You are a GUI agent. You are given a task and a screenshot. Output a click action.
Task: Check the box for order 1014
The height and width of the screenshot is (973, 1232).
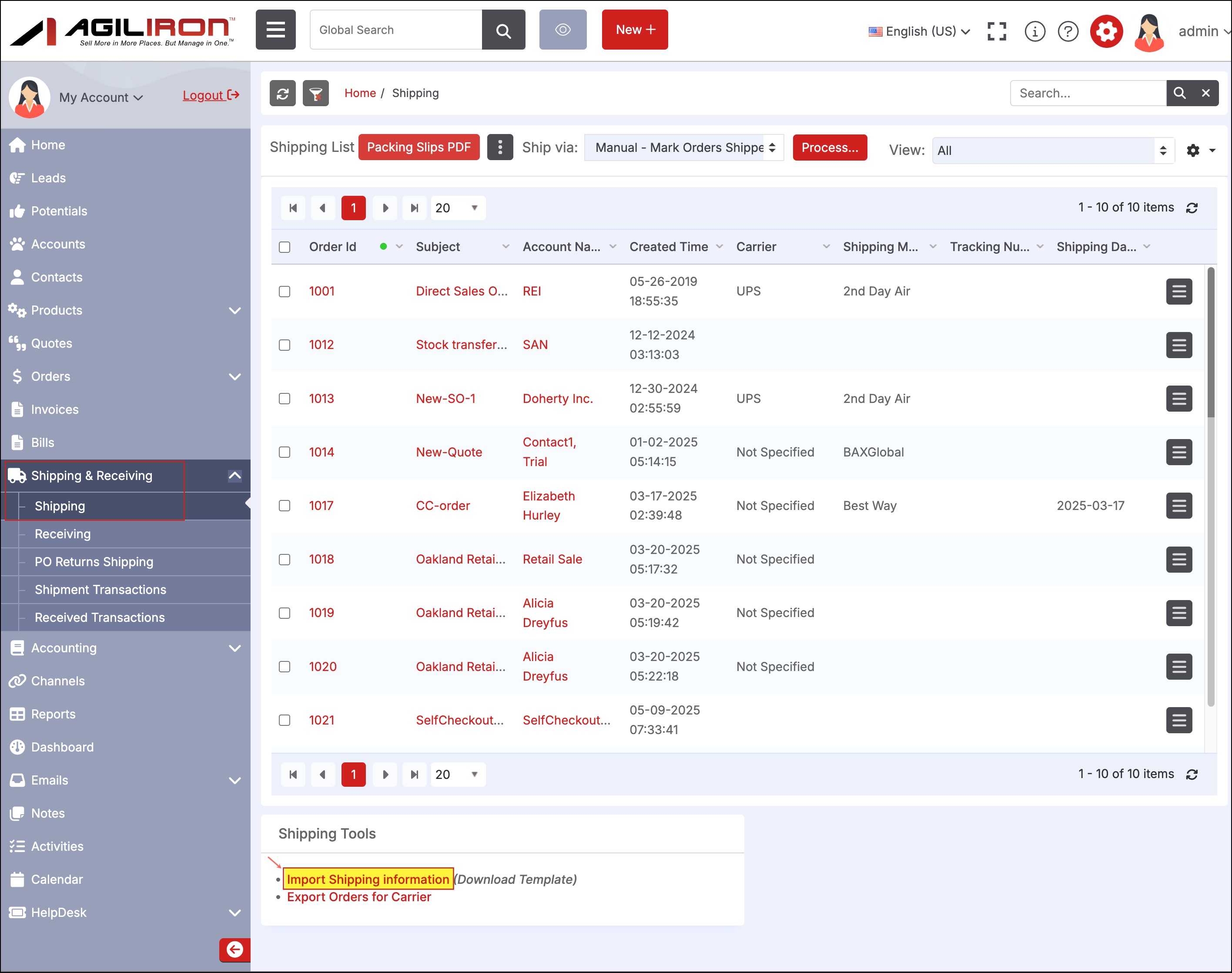(x=284, y=452)
